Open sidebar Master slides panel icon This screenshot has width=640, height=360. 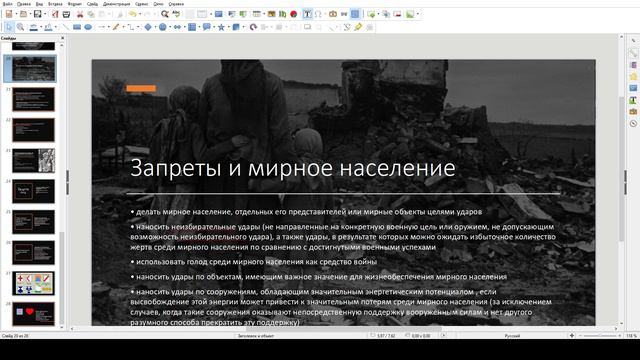pos(633,88)
